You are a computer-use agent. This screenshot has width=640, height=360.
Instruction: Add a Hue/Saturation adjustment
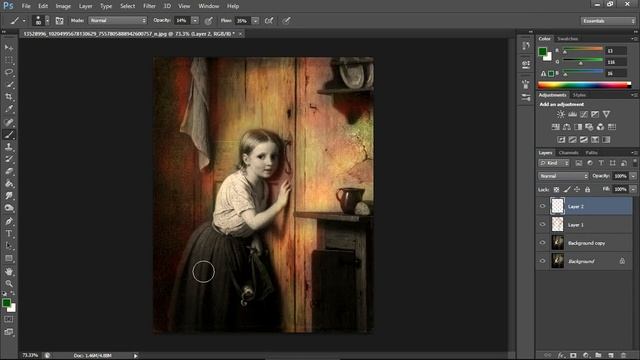coord(556,127)
